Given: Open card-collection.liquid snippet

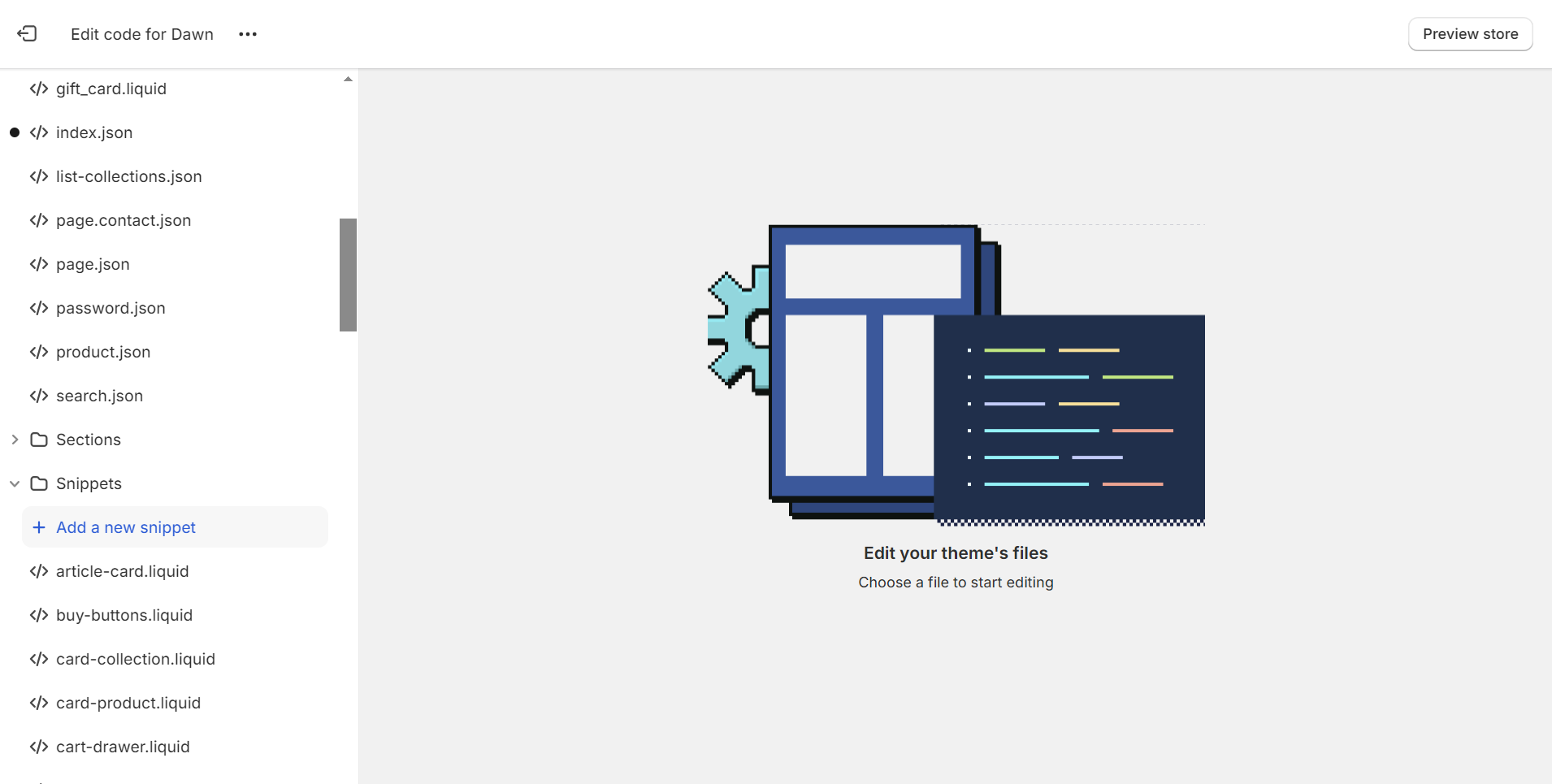Looking at the screenshot, I should [x=136, y=659].
